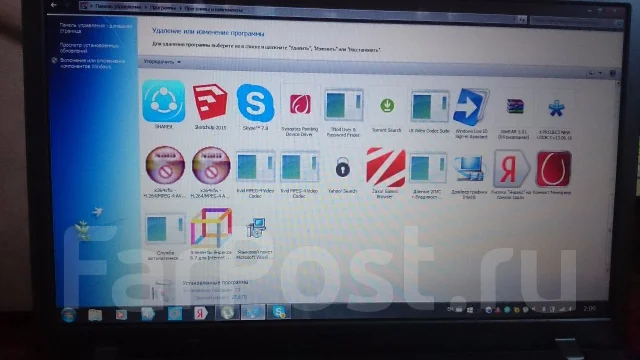Click the Back arrow in the window
Image resolution: width=640 pixels, height=360 pixels.
click(x=53, y=5)
